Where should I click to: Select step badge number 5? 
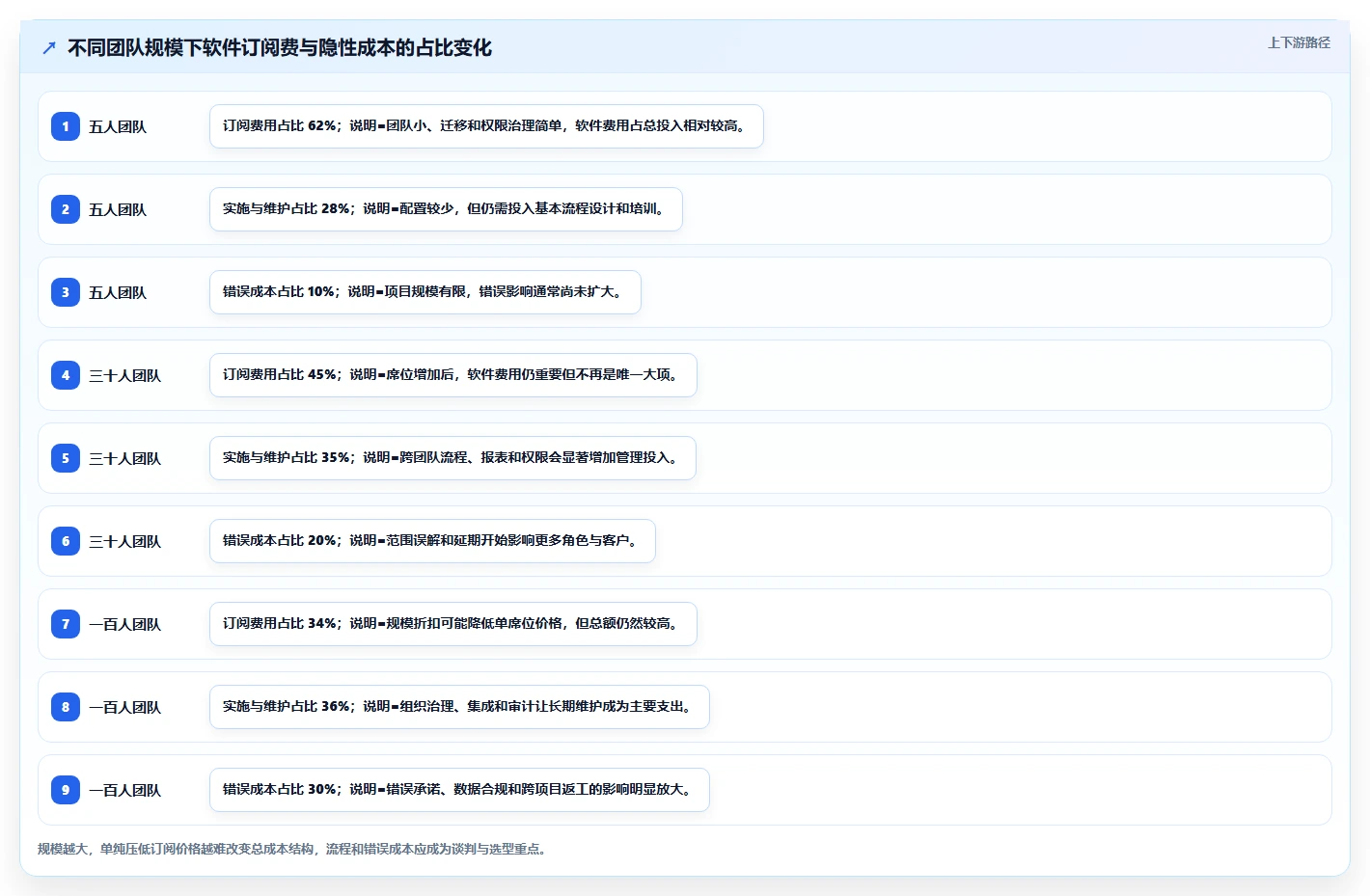tap(66, 458)
